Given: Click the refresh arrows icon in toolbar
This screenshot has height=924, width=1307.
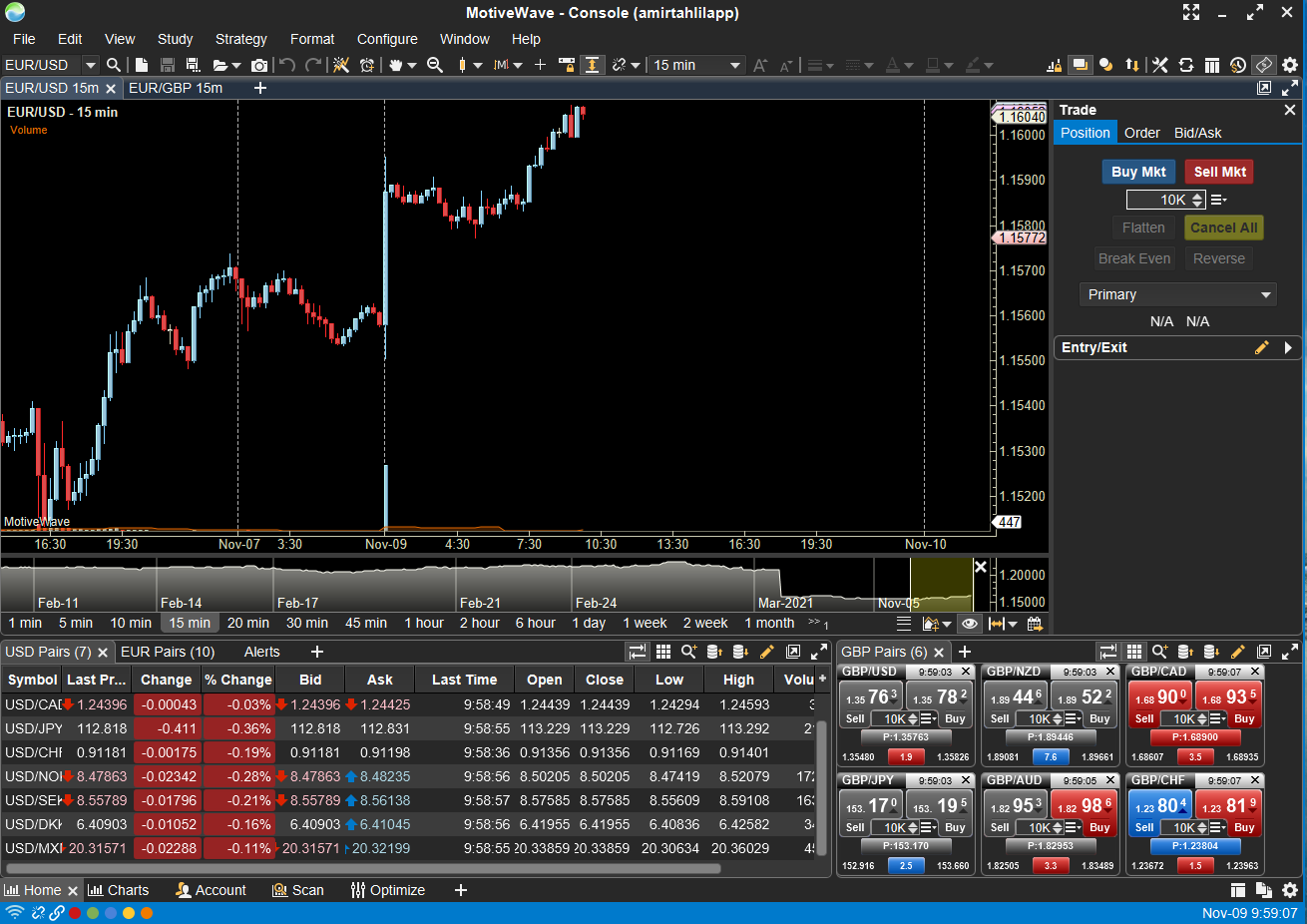Looking at the screenshot, I should 1185,65.
